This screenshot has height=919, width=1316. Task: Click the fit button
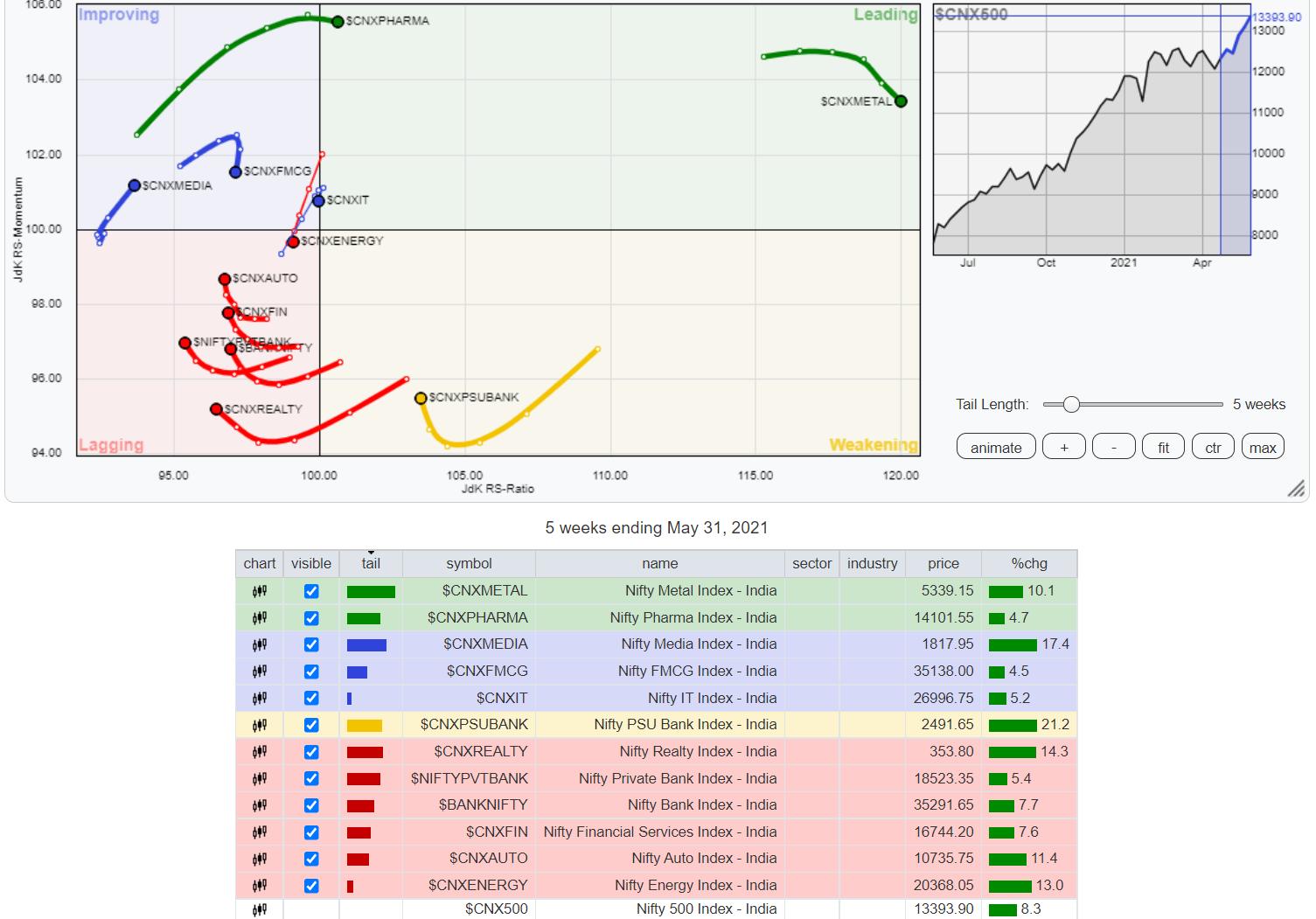pyautogui.click(x=1163, y=448)
